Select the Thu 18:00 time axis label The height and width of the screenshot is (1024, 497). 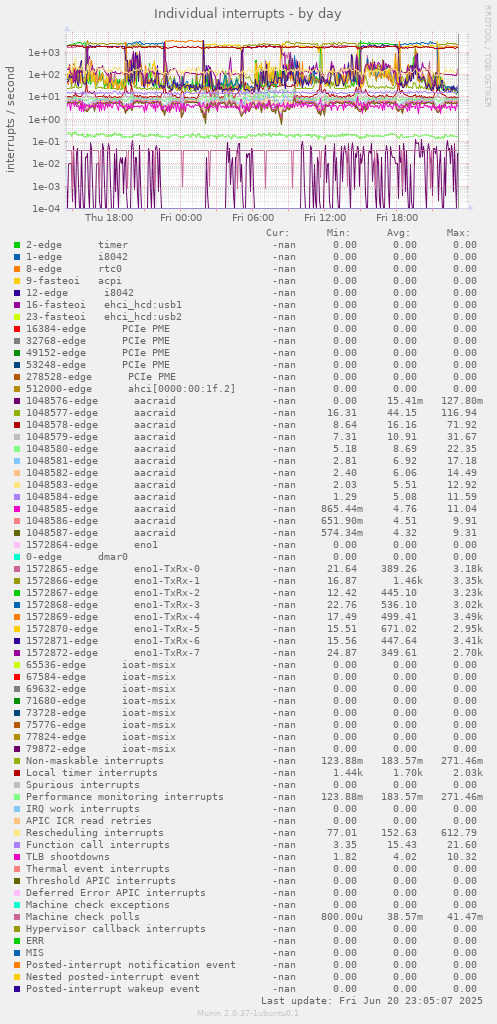point(109,218)
